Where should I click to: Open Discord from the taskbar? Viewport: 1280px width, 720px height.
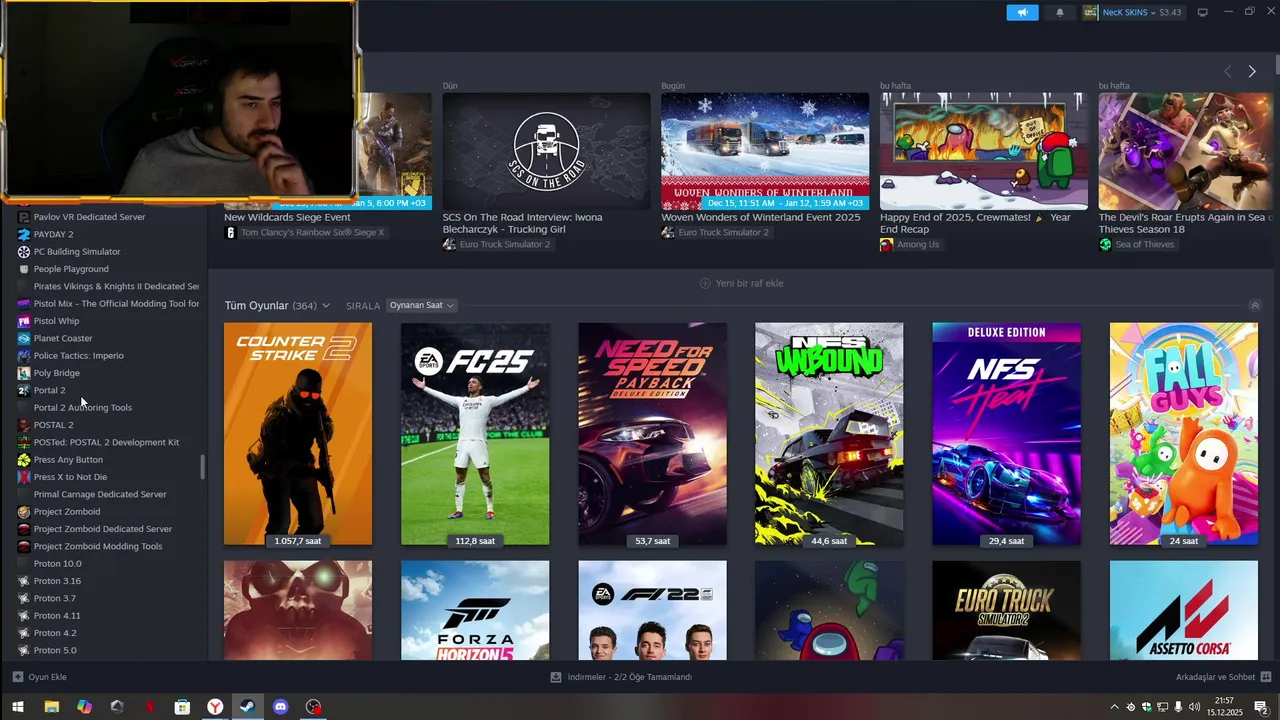pyautogui.click(x=280, y=707)
